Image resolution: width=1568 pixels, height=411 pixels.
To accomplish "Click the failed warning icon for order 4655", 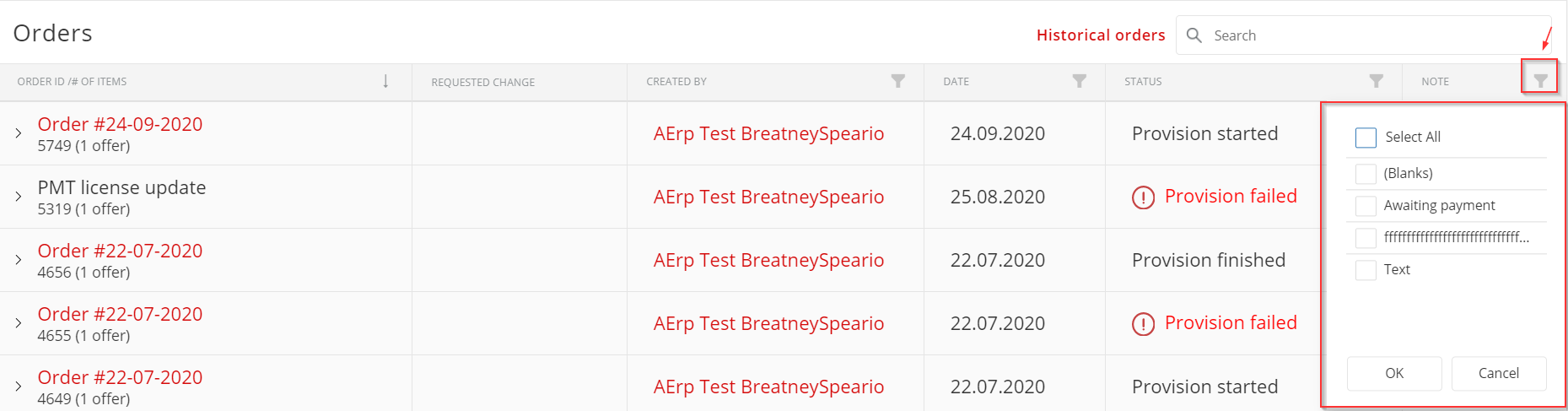I will 1143,324.
